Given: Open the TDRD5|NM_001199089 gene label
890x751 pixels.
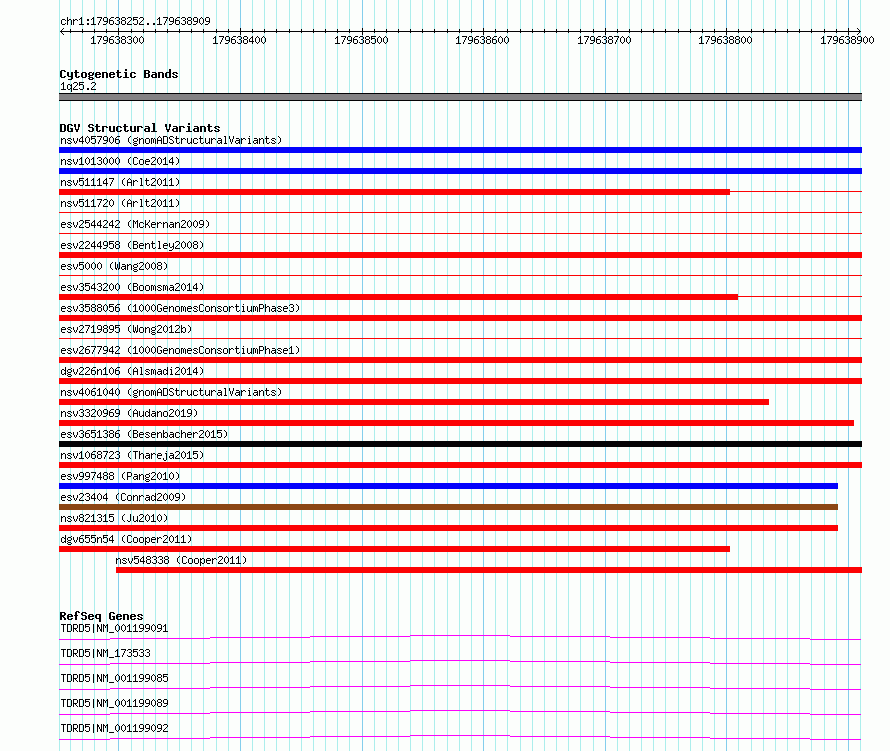Looking at the screenshot, I should [114, 703].
